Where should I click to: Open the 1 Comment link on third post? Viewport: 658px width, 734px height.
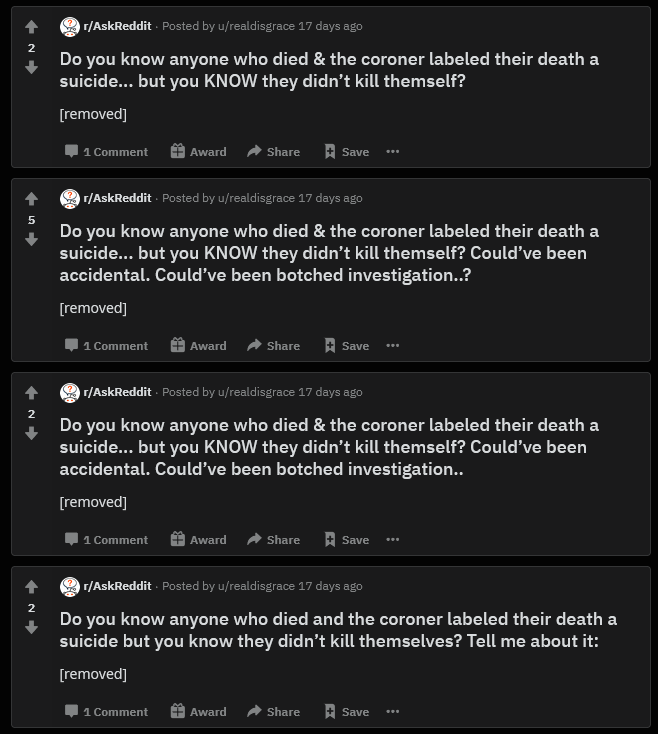click(106, 540)
